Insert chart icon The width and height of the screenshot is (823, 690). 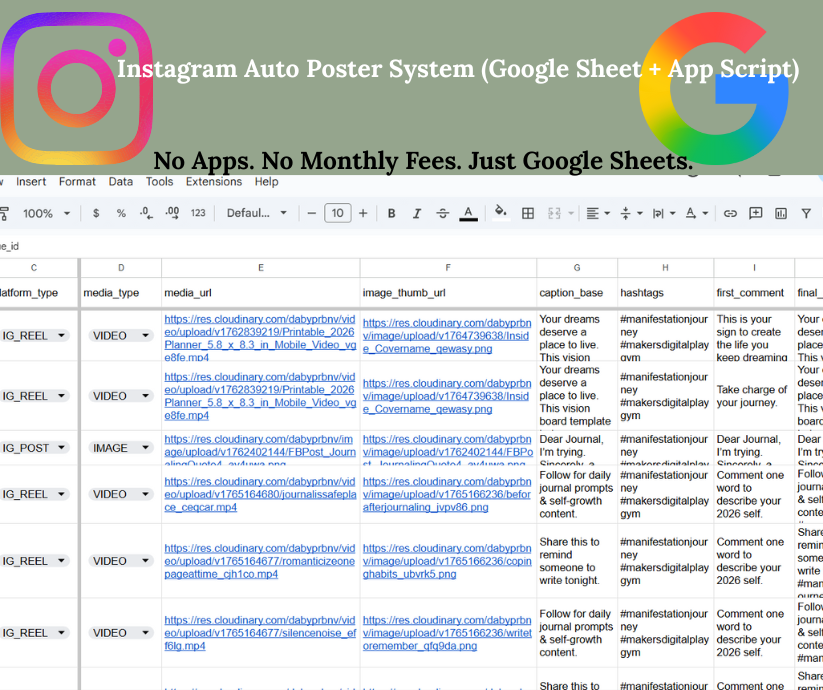pos(781,214)
